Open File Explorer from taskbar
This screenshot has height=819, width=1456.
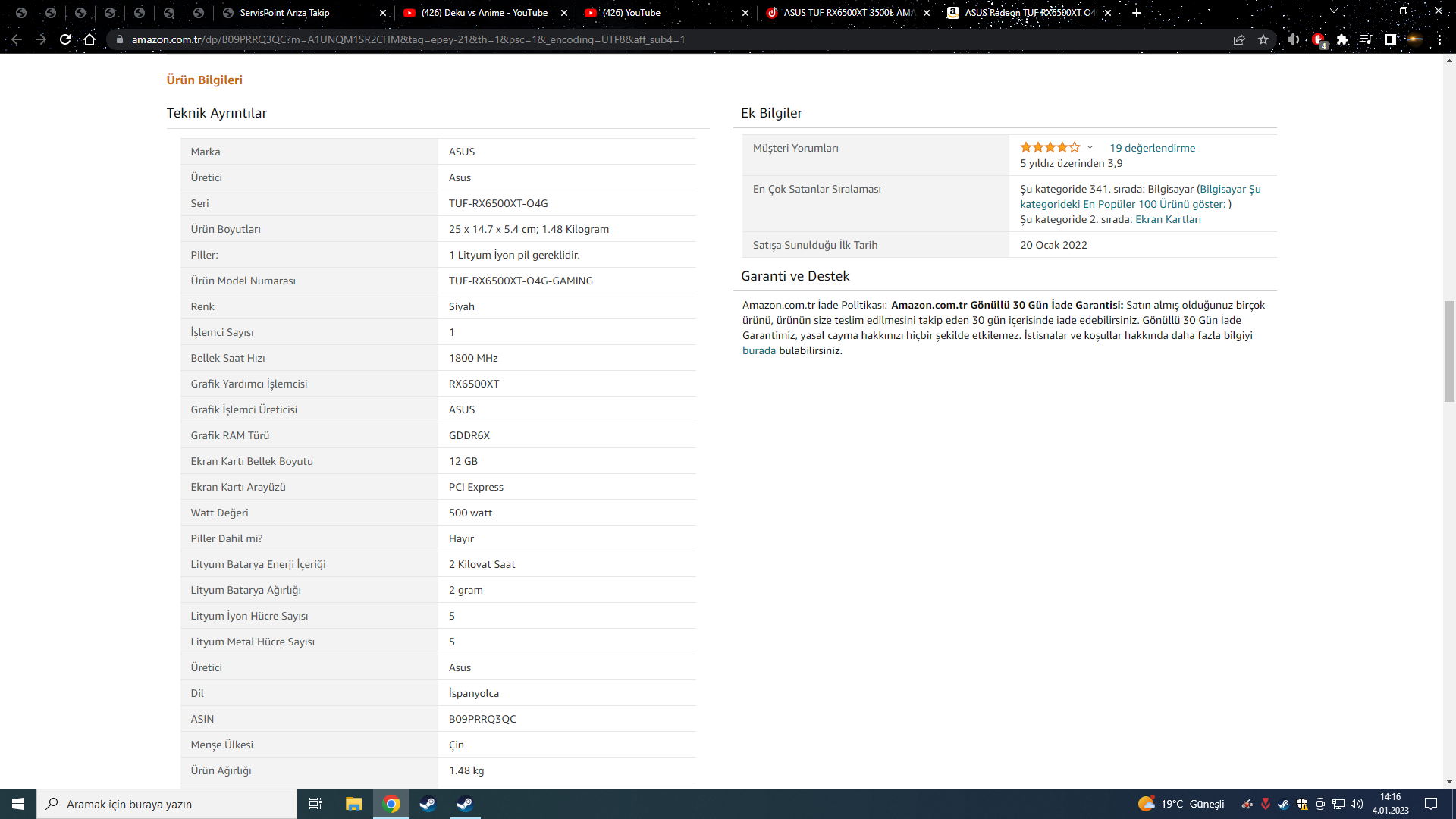[353, 804]
